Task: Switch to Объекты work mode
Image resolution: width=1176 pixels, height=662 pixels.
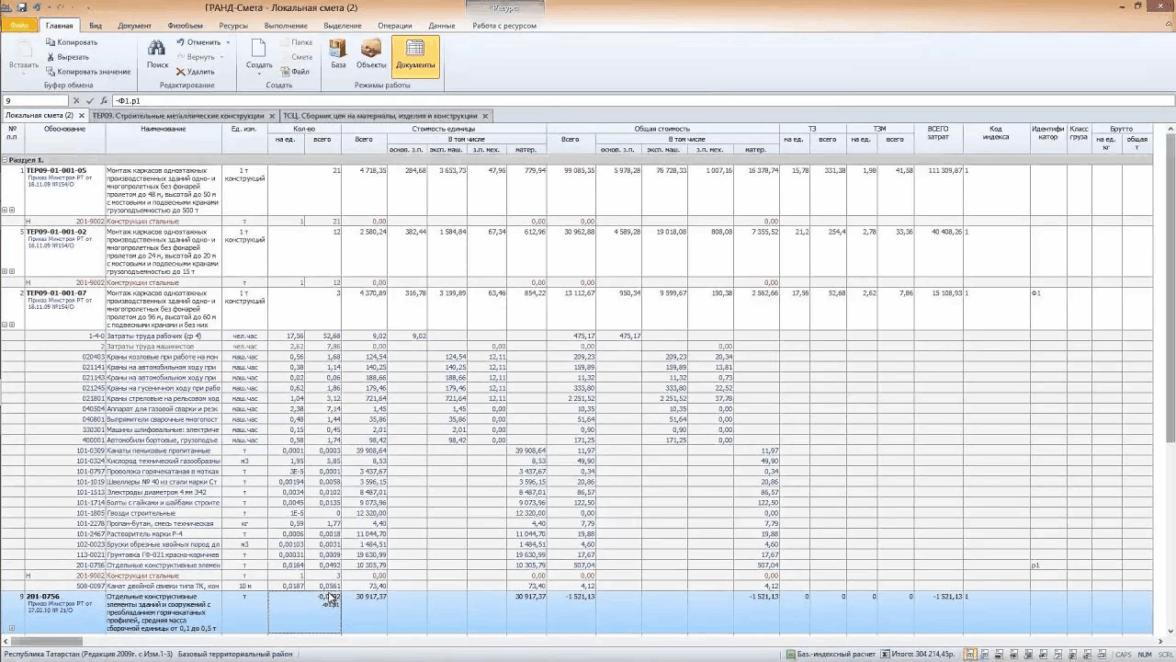Action: pos(371,54)
